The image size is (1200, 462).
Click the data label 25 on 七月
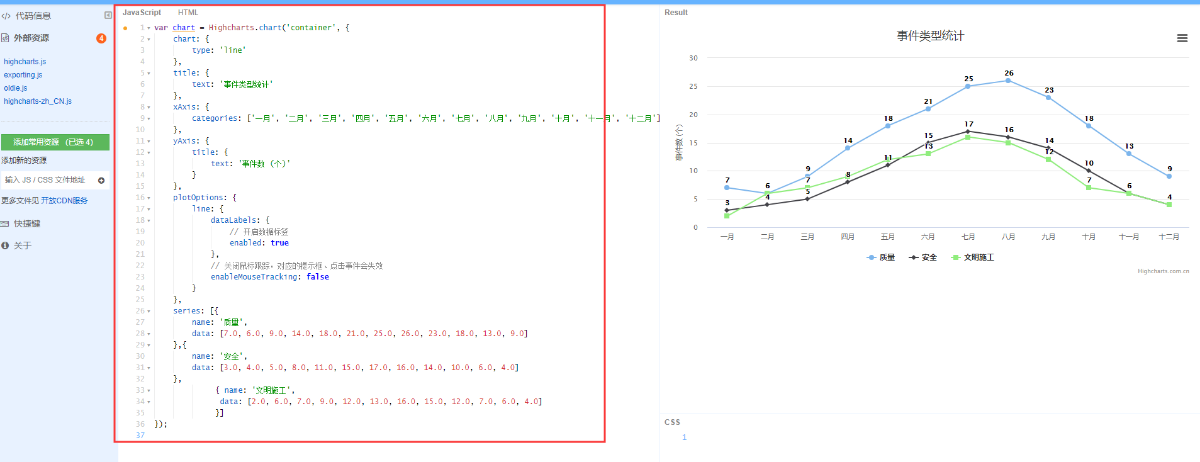(x=968, y=78)
